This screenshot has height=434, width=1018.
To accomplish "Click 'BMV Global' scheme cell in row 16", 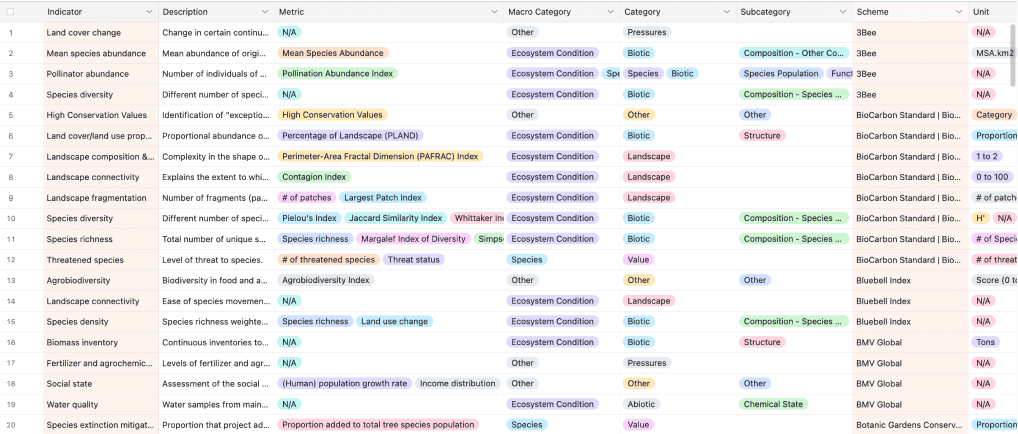I will [x=910, y=342].
